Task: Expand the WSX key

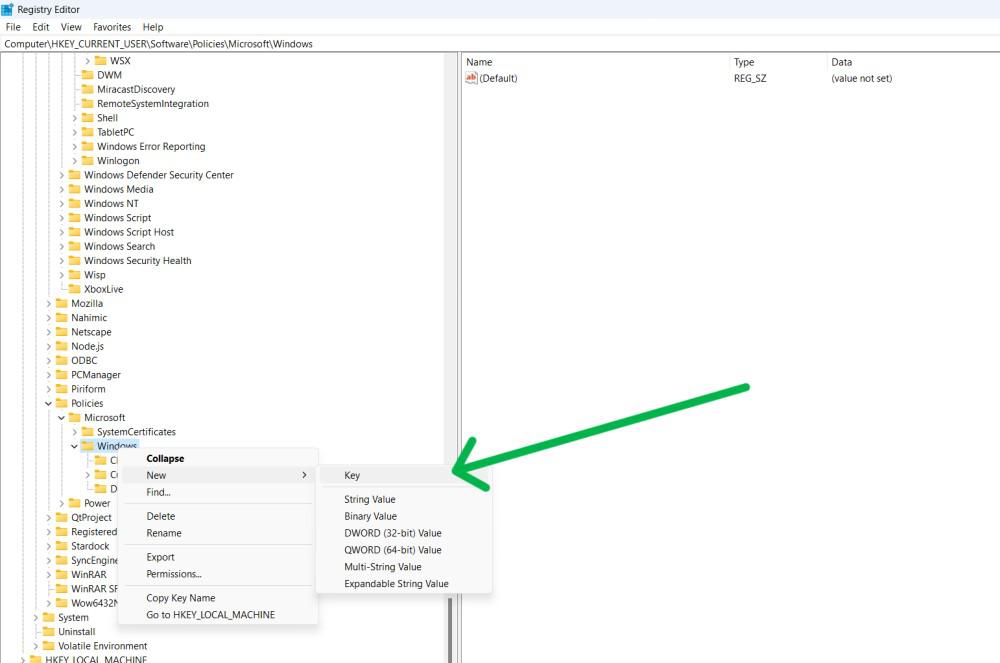Action: [x=87, y=61]
